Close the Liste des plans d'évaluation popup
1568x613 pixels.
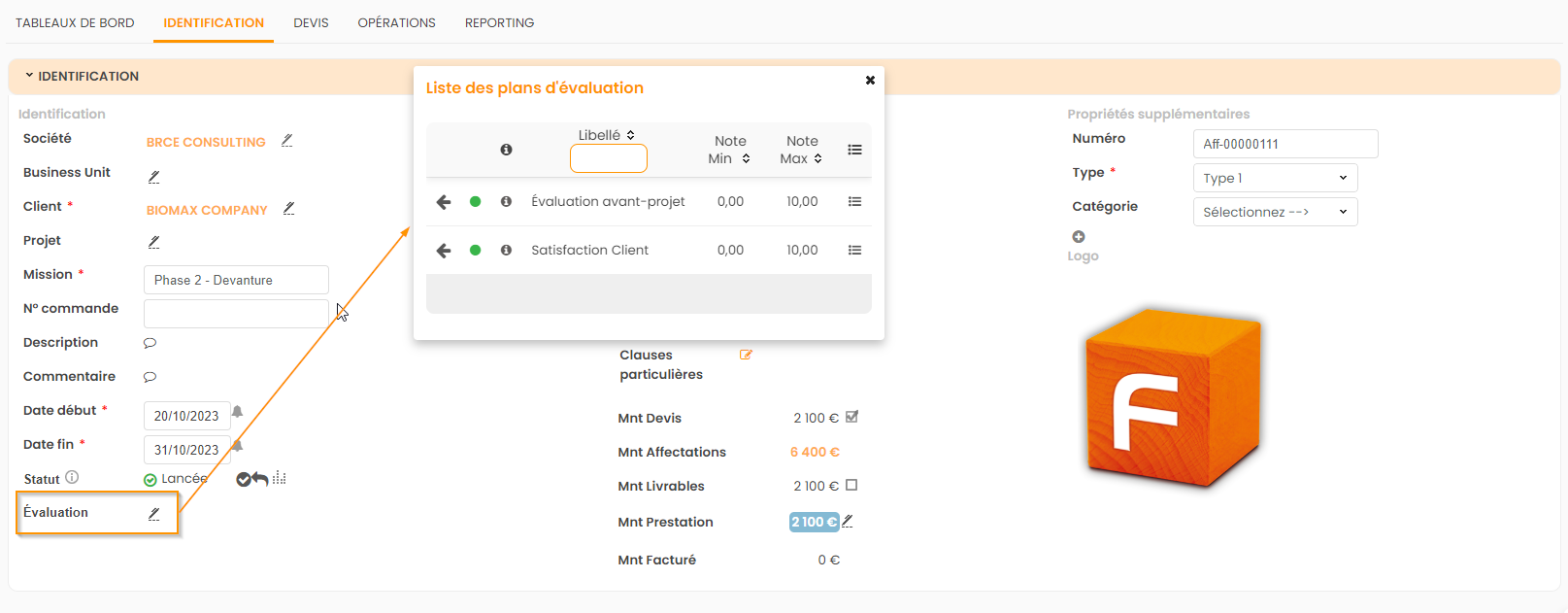870,81
